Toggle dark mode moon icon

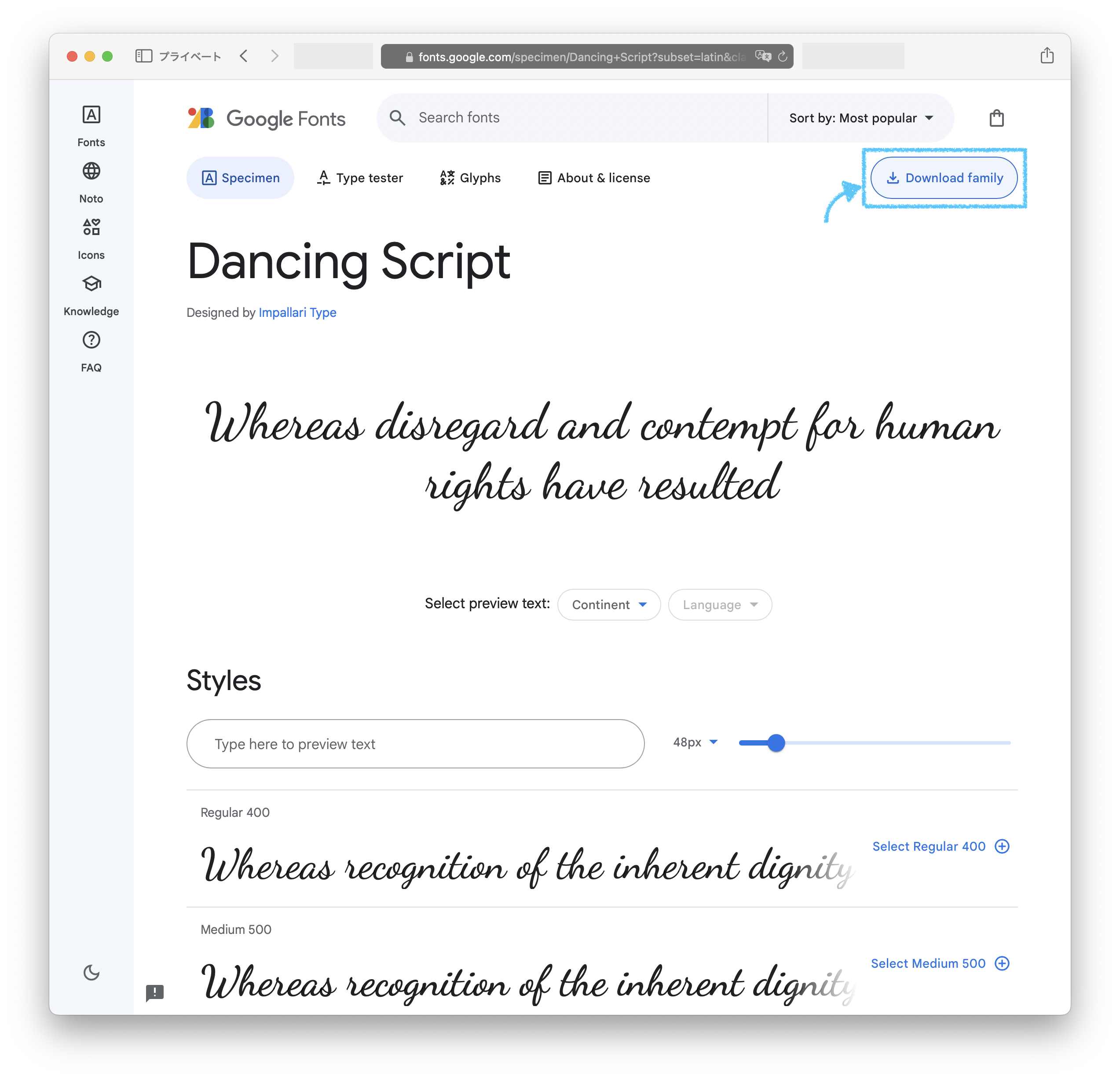pyautogui.click(x=91, y=972)
